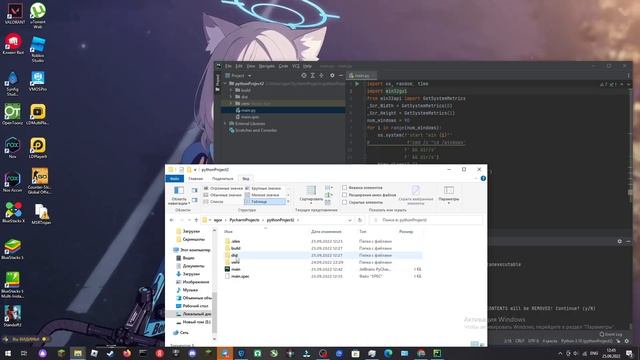Select main.py in the PyCharm Project tree

point(249,110)
